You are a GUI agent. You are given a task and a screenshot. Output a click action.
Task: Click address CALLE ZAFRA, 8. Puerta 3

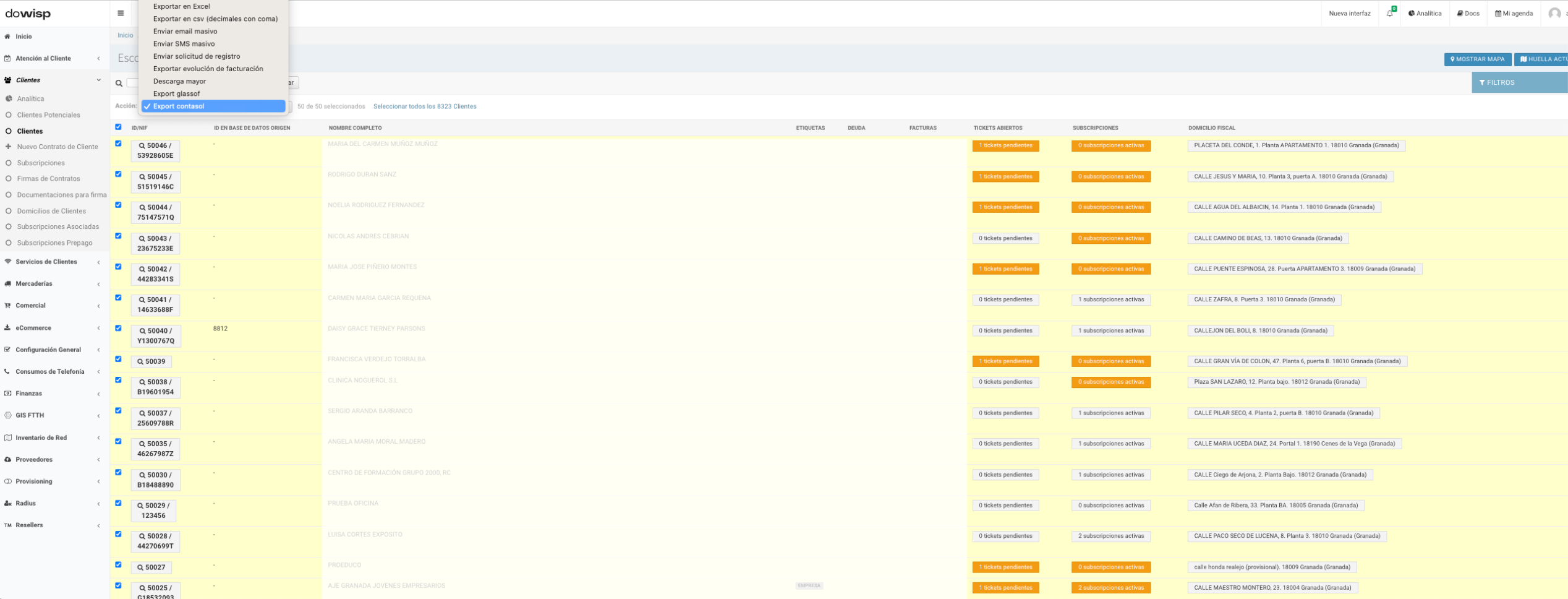[x=1264, y=299]
